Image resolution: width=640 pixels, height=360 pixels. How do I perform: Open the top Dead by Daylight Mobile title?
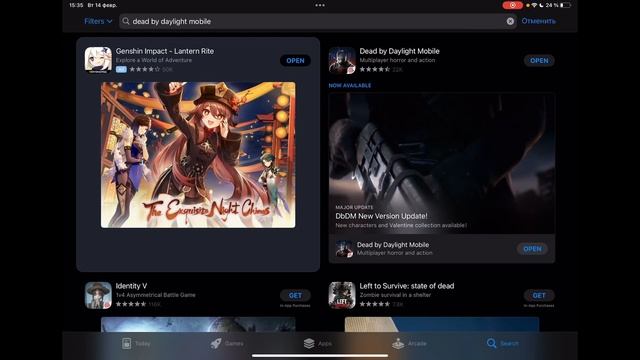tap(399, 51)
